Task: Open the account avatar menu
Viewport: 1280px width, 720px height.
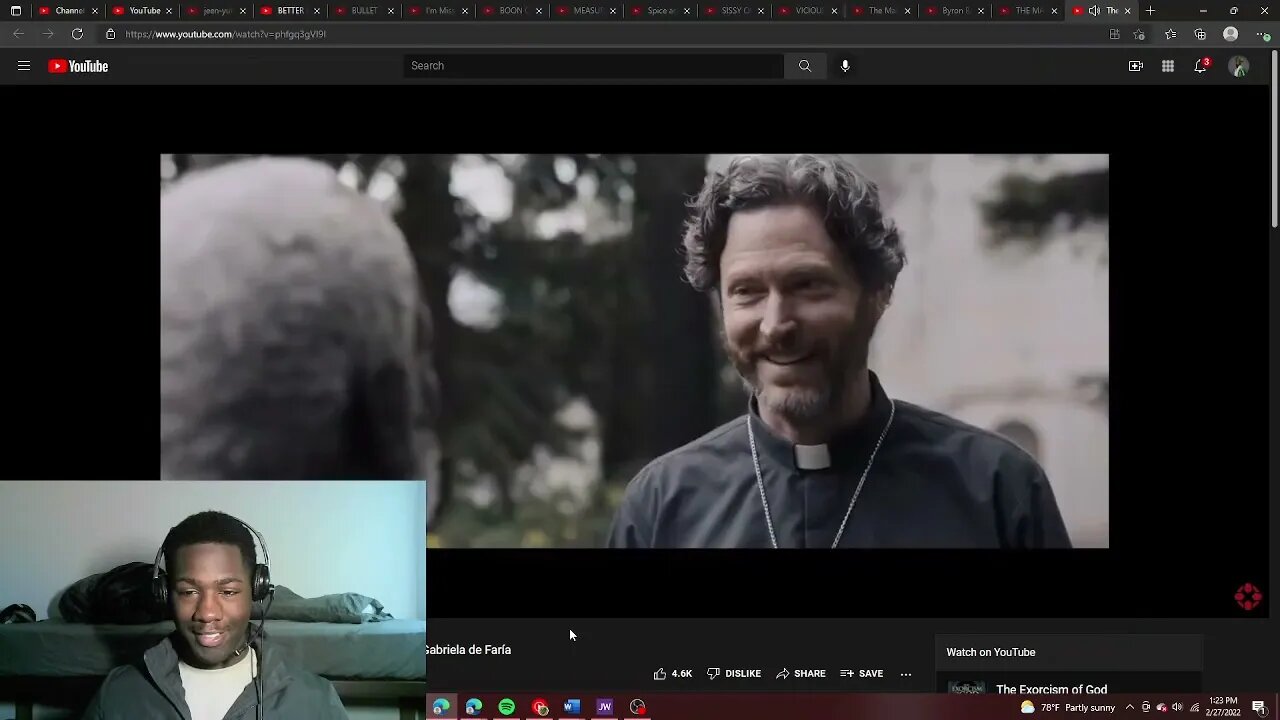Action: pyautogui.click(x=1239, y=66)
